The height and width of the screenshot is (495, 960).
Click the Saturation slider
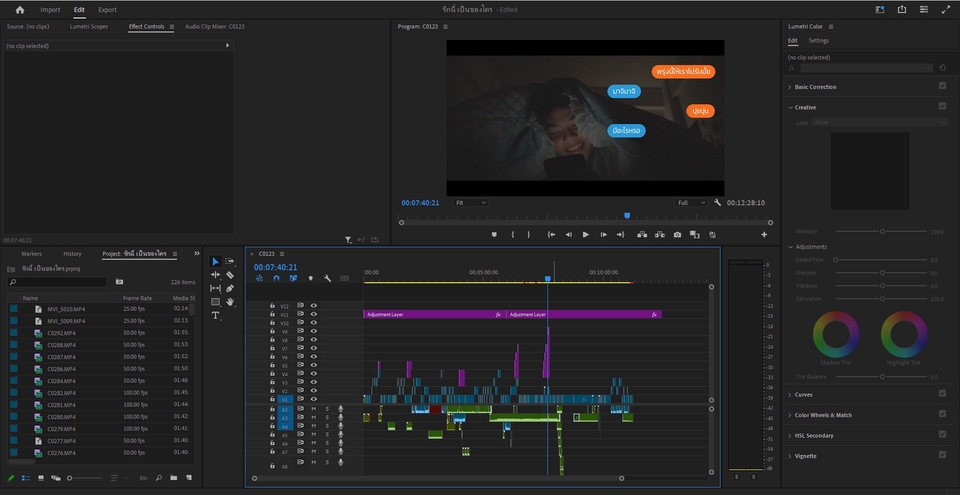point(880,299)
